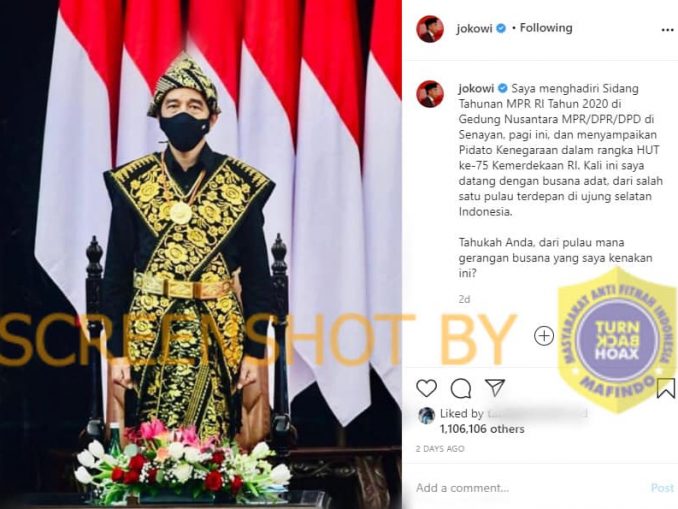Open the post photo of the president
678x509 pixels.
tap(201, 254)
